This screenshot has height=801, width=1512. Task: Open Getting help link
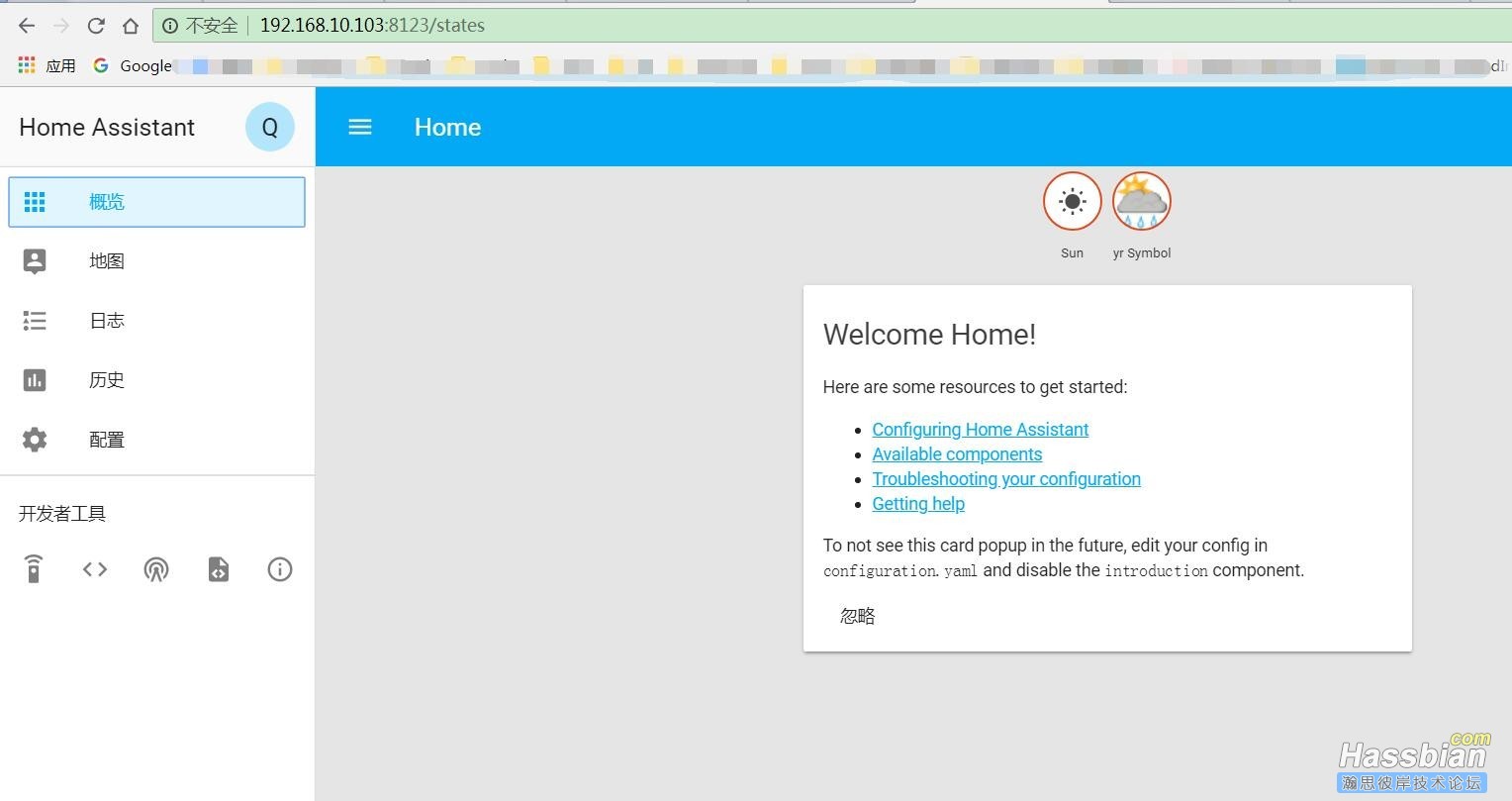tap(918, 504)
